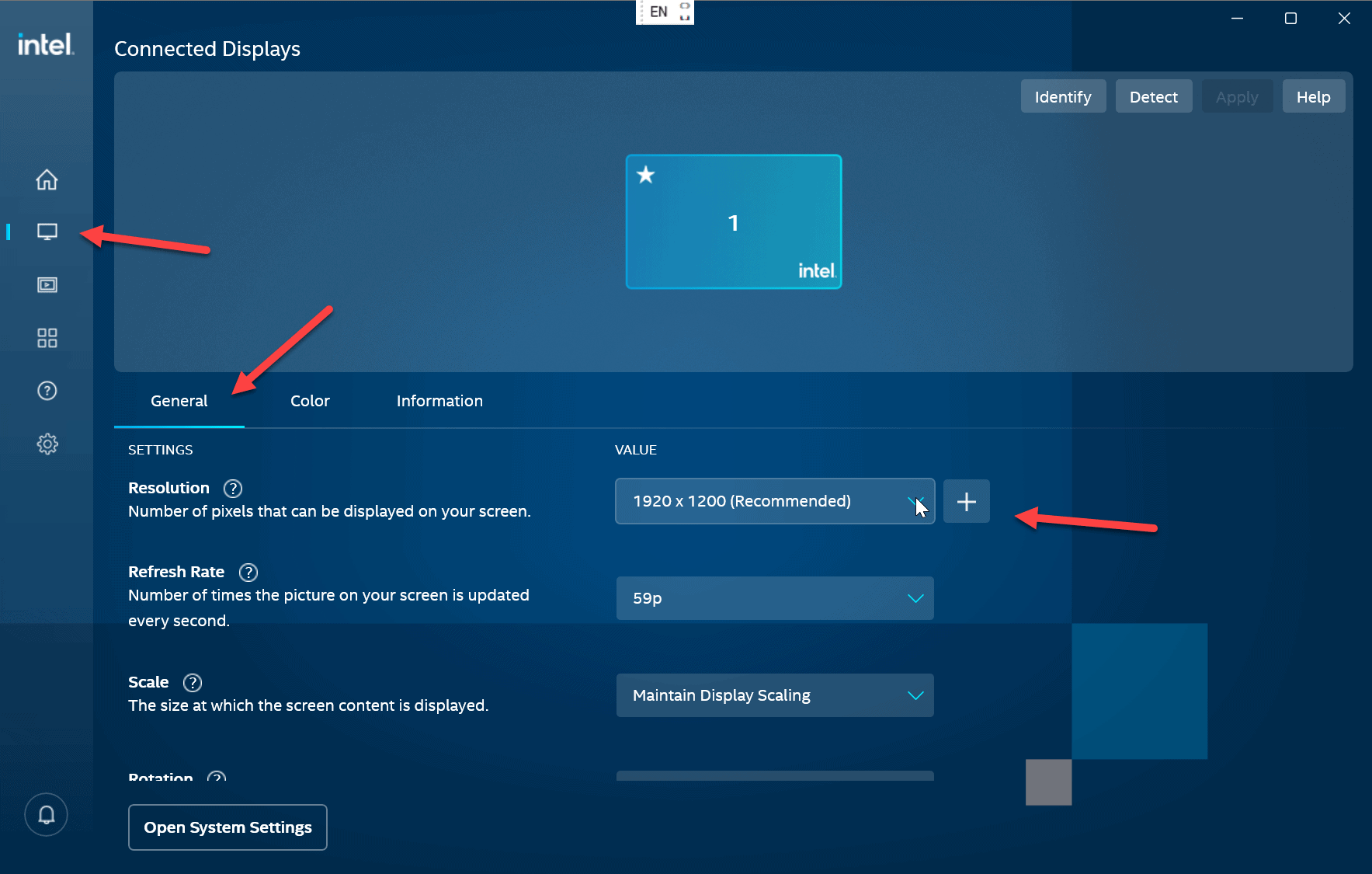Click the Help button

(1313, 96)
